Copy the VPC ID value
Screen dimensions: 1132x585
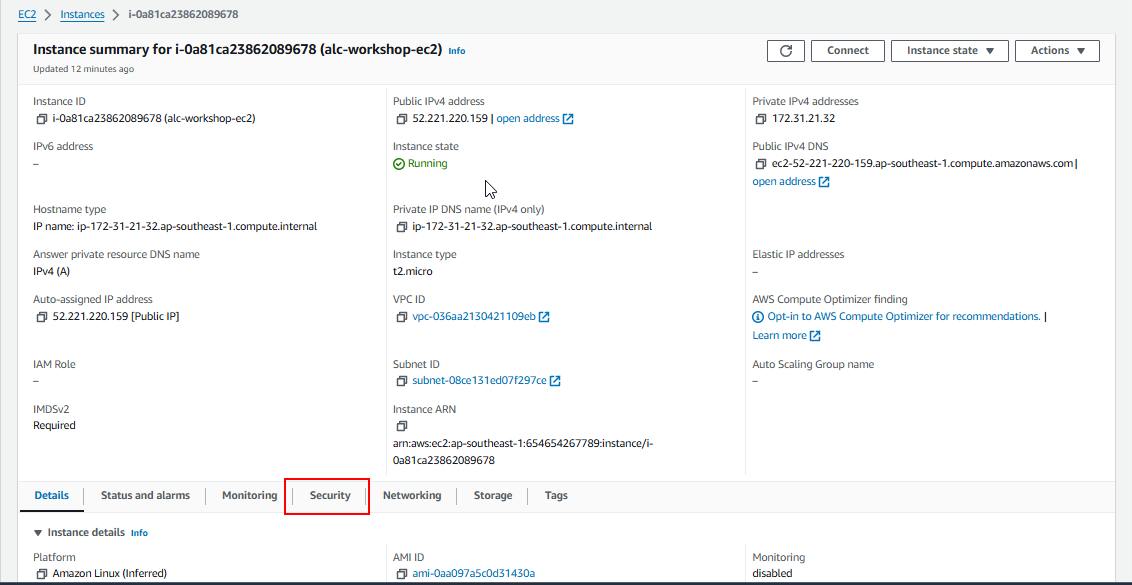point(401,317)
